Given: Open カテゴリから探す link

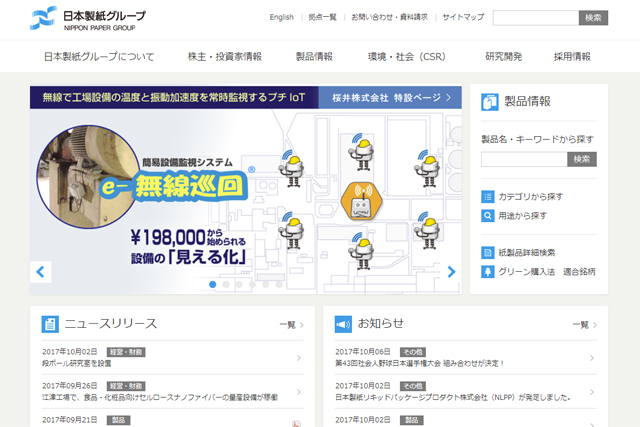Looking at the screenshot, I should (531, 197).
